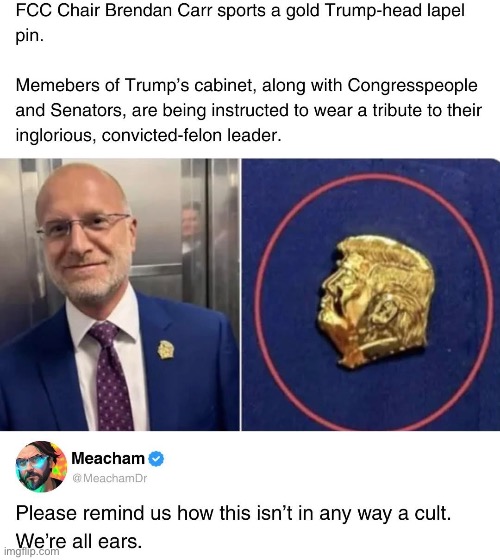This screenshot has height=560, width=500.
Task: Open the left photo of suited man
Action: pyautogui.click(x=120, y=294)
